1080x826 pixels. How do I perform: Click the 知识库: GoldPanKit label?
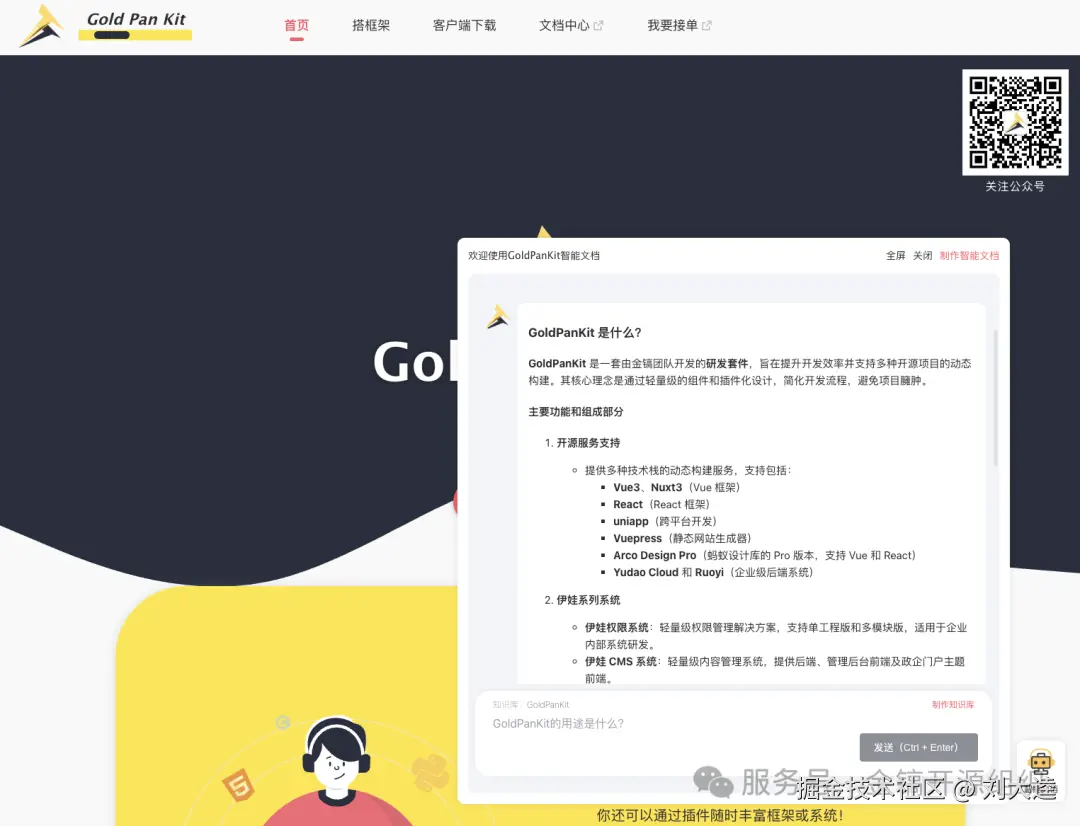coord(530,705)
